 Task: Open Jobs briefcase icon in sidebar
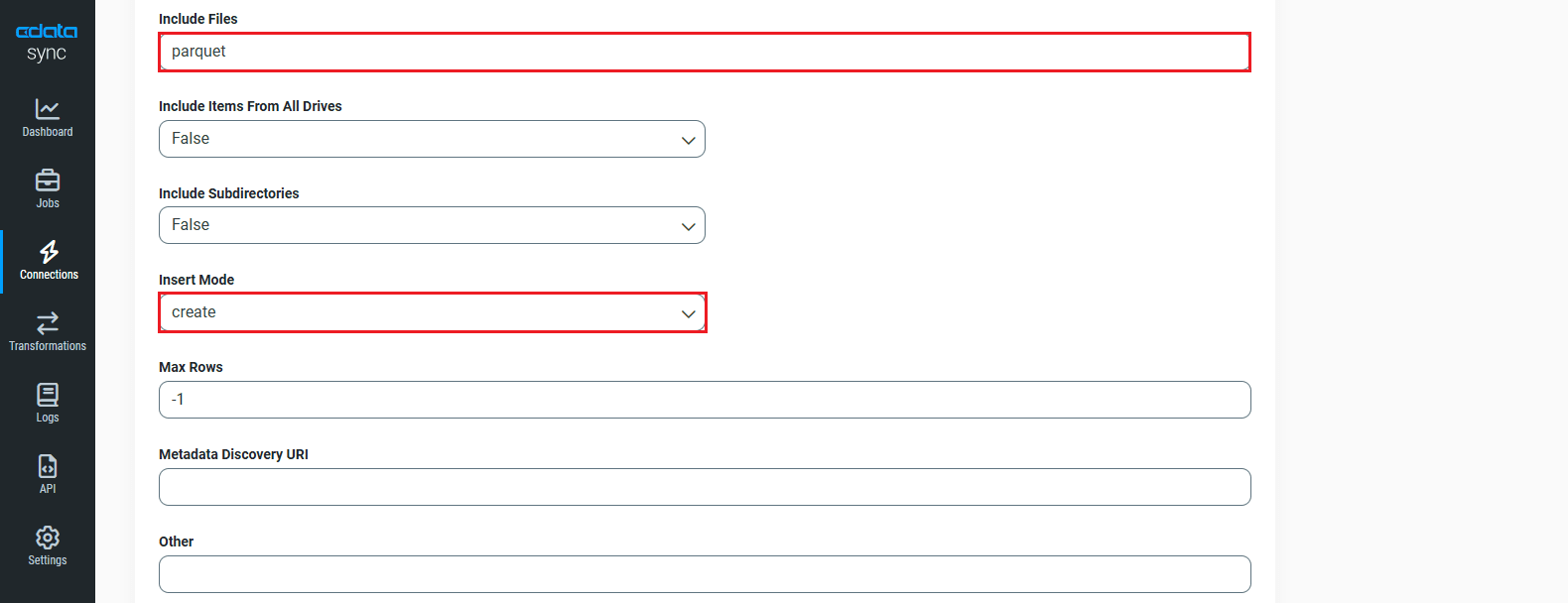tap(48, 181)
